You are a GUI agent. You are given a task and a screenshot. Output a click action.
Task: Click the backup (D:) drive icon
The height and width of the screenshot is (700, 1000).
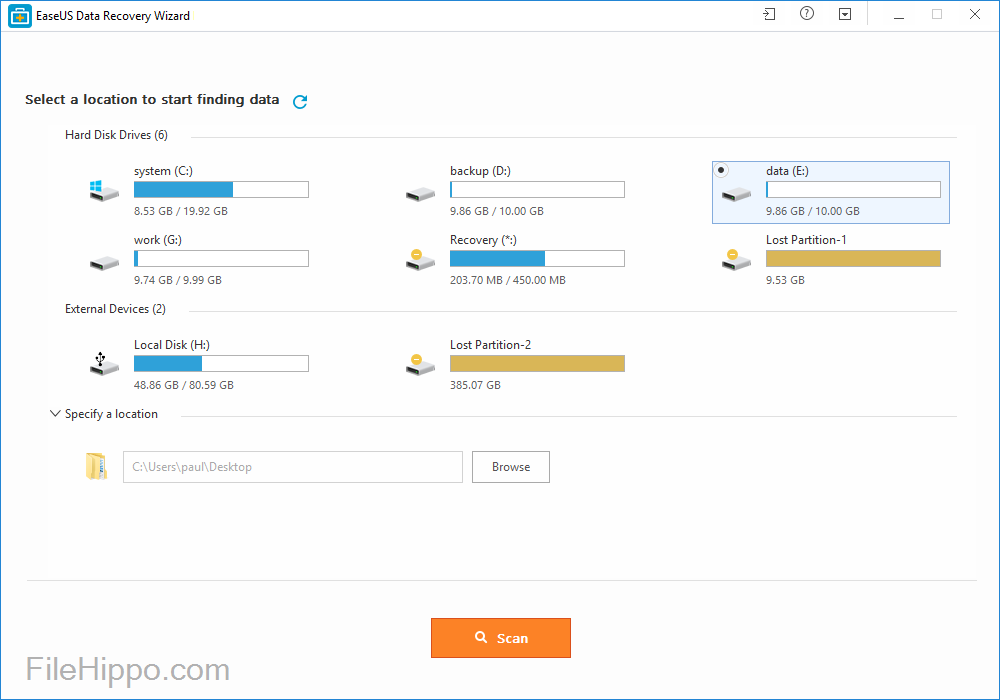coord(420,191)
